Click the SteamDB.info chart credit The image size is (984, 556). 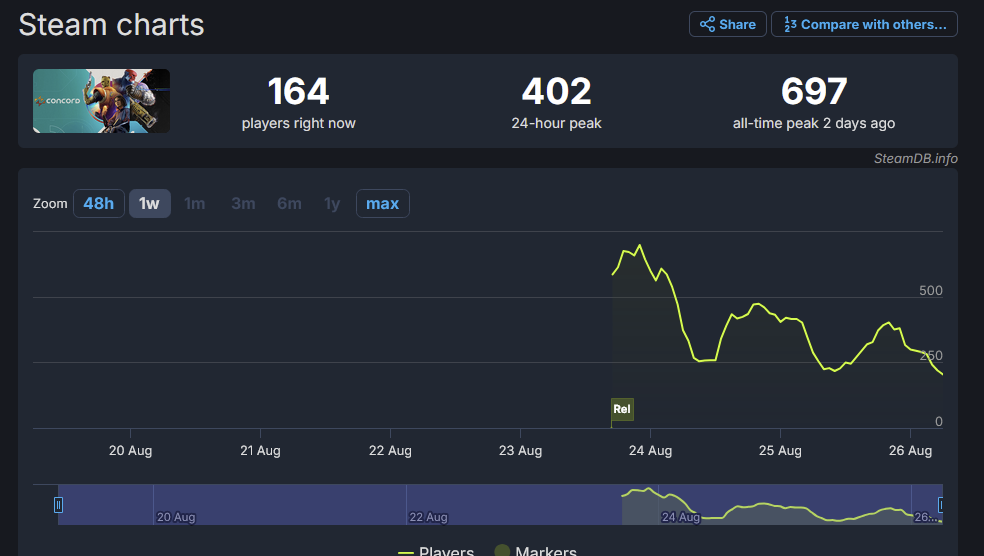pos(914,158)
